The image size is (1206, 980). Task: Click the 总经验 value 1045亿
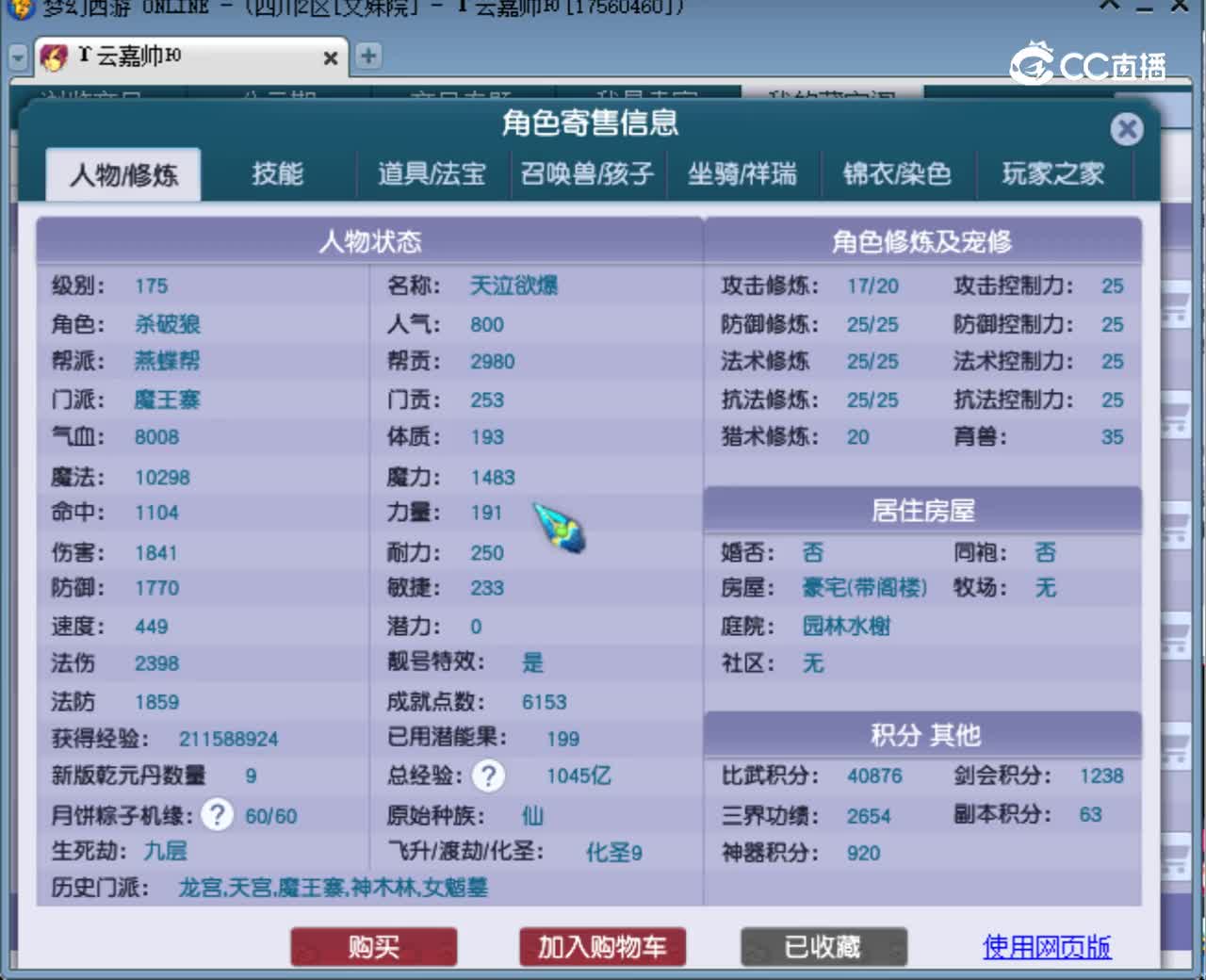[579, 776]
